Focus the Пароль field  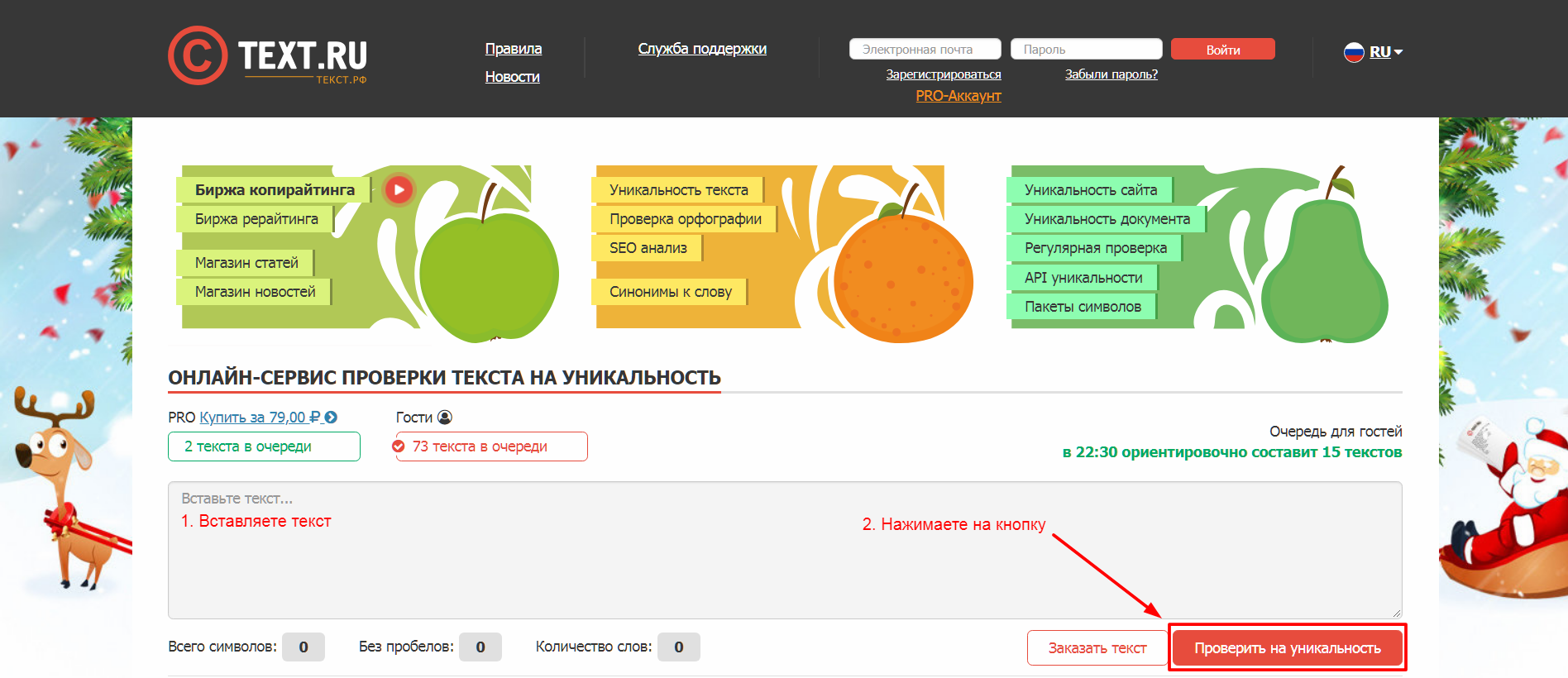coord(1087,50)
